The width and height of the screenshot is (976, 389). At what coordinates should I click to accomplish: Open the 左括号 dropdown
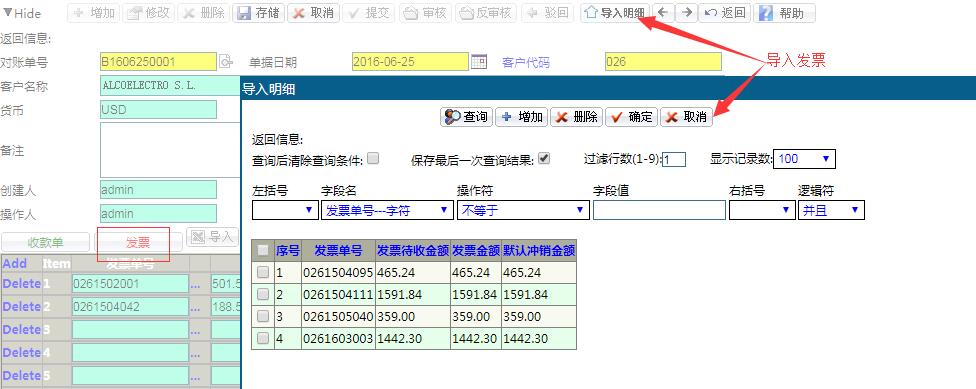pos(285,210)
